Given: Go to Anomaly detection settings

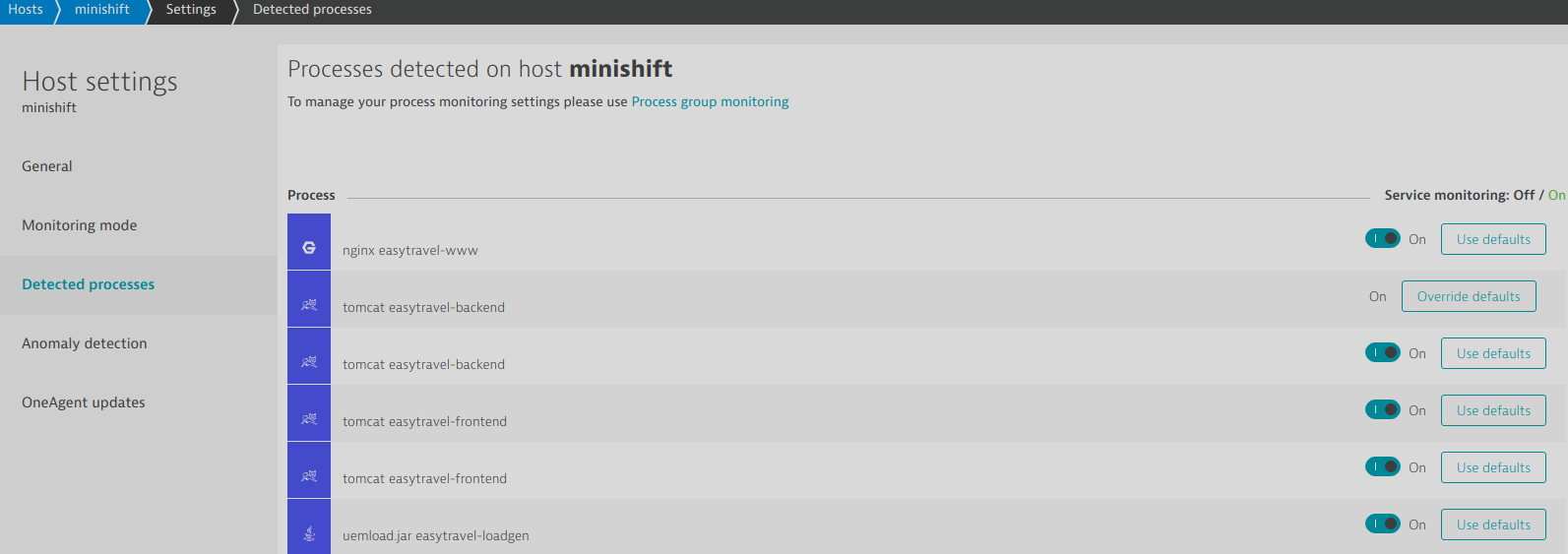Looking at the screenshot, I should pyautogui.click(x=85, y=343).
